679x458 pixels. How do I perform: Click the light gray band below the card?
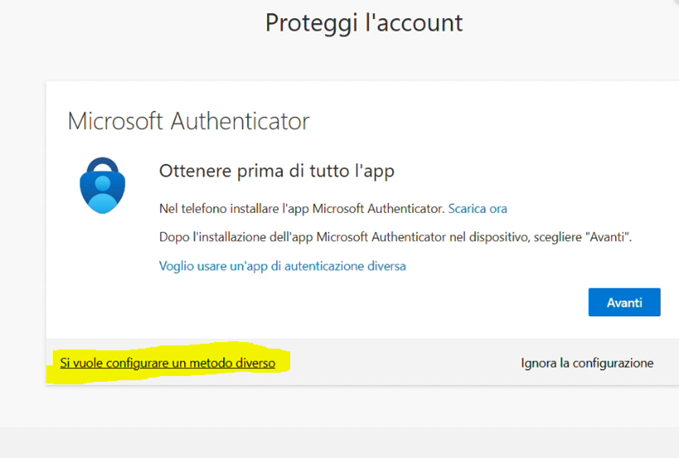click(340, 442)
